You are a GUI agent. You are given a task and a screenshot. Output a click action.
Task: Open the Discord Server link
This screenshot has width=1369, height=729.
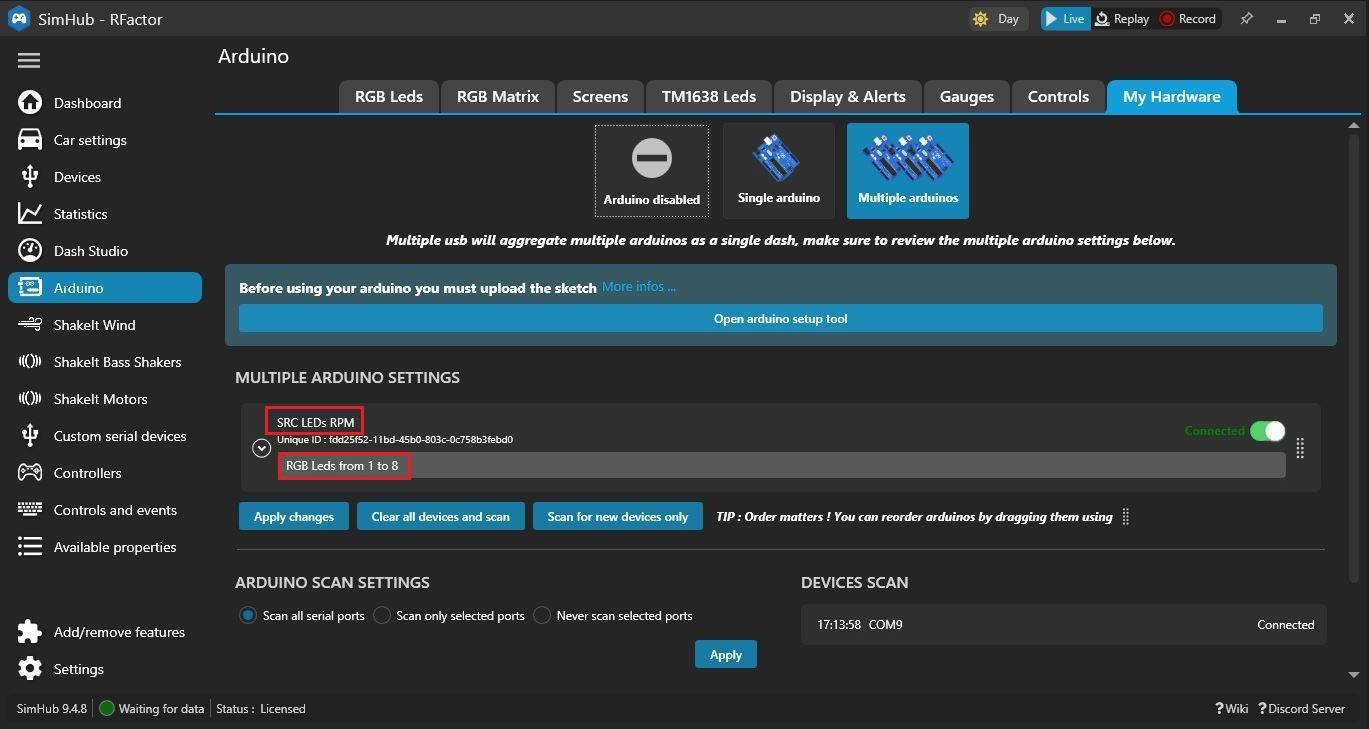pyautogui.click(x=1302, y=709)
